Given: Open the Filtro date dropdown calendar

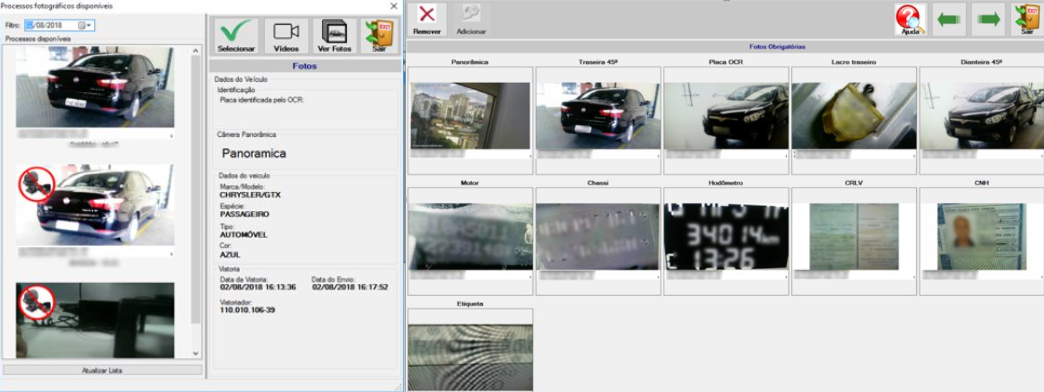Looking at the screenshot, I should (x=85, y=25).
